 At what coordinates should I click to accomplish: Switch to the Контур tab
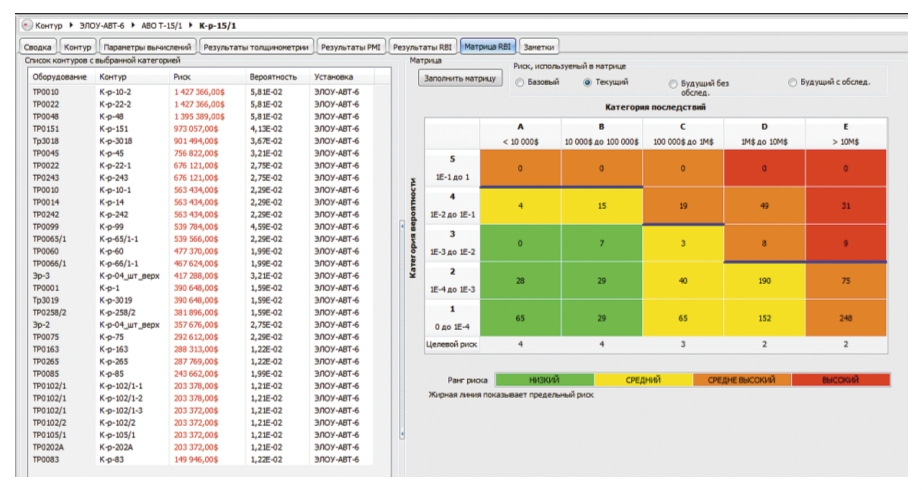click(77, 47)
